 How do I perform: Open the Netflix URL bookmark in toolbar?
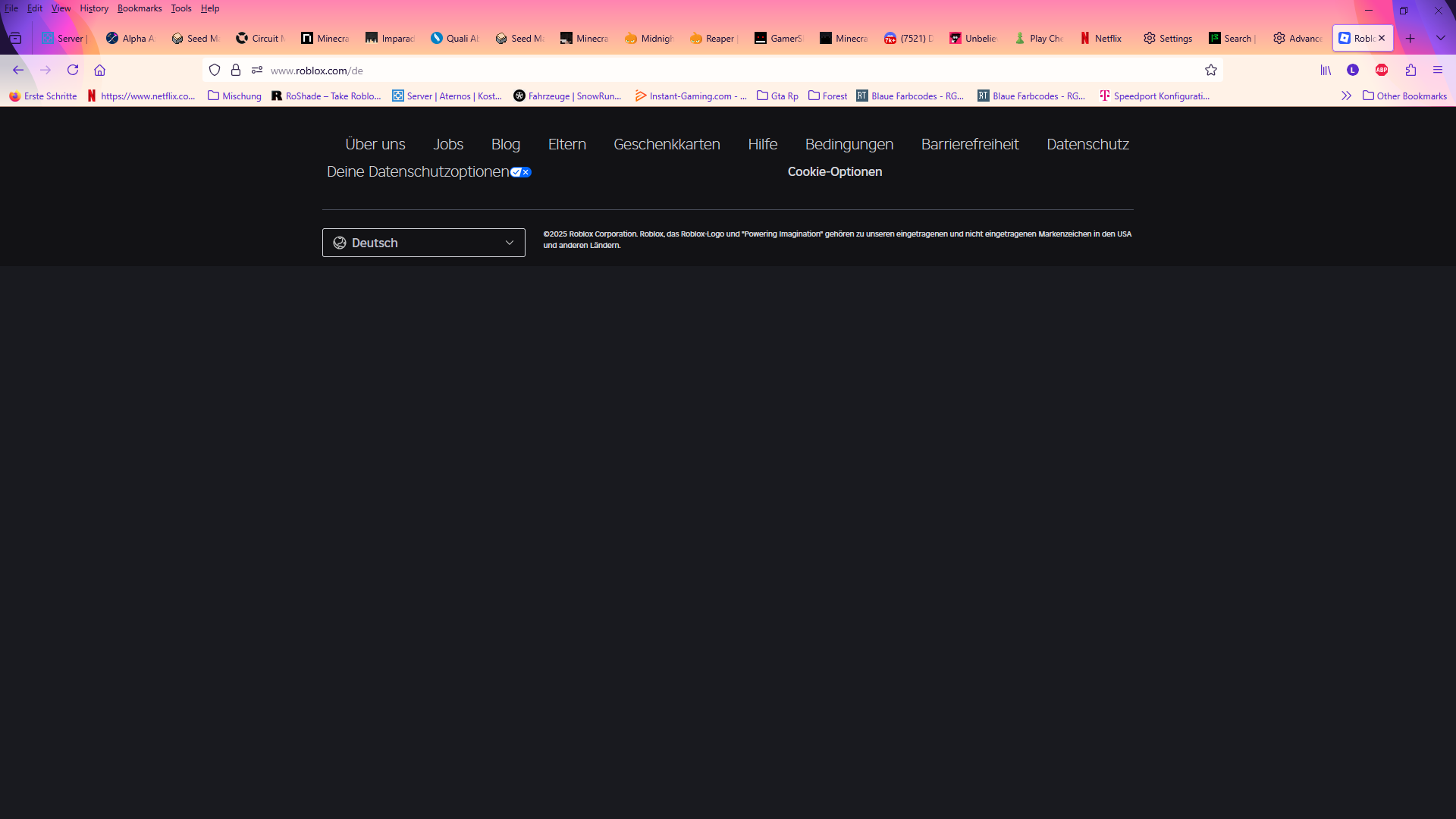141,96
